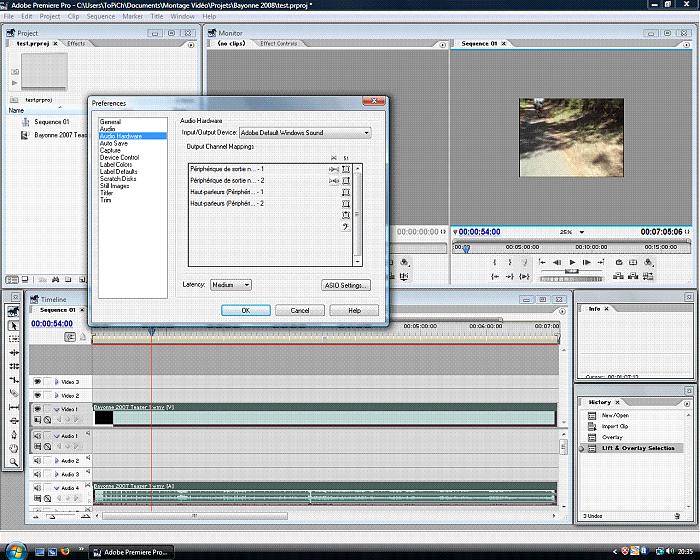Click the Loop button in Sequence monitor
The width and height of the screenshot is (700, 560).
(619, 263)
